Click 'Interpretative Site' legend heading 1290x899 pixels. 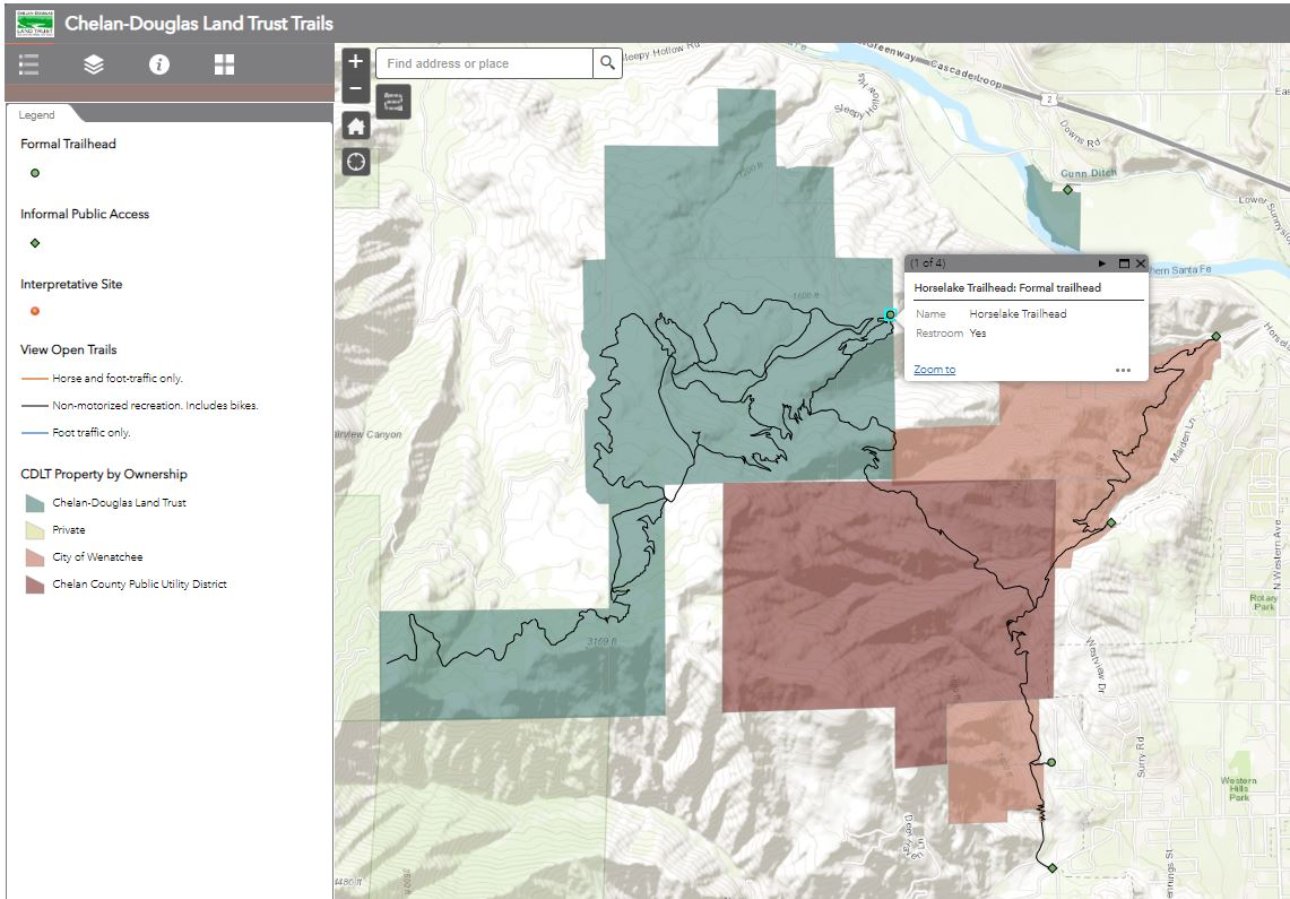click(71, 284)
